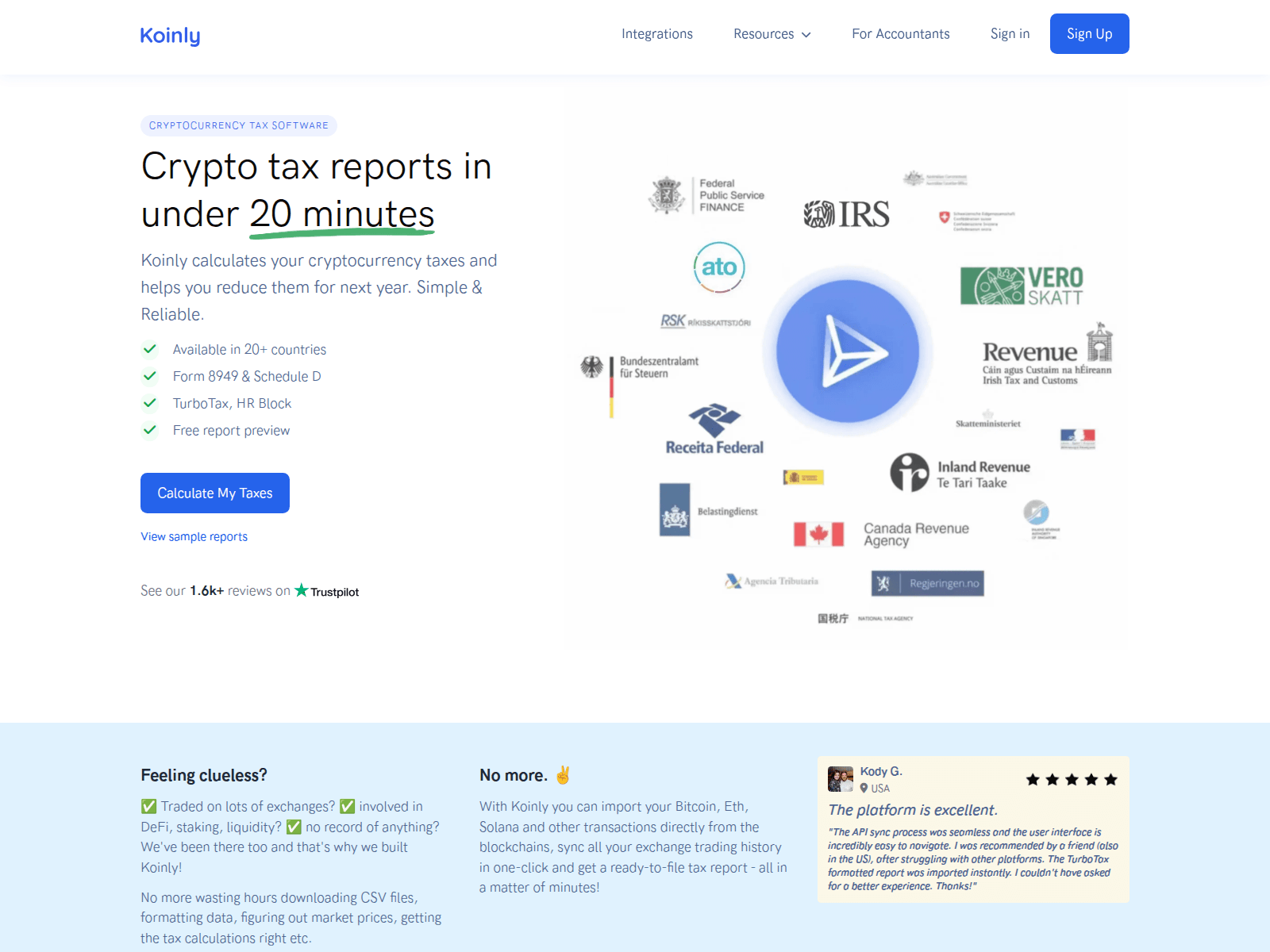Click the Sign Up button
Image resolution: width=1270 pixels, height=952 pixels.
click(x=1089, y=34)
